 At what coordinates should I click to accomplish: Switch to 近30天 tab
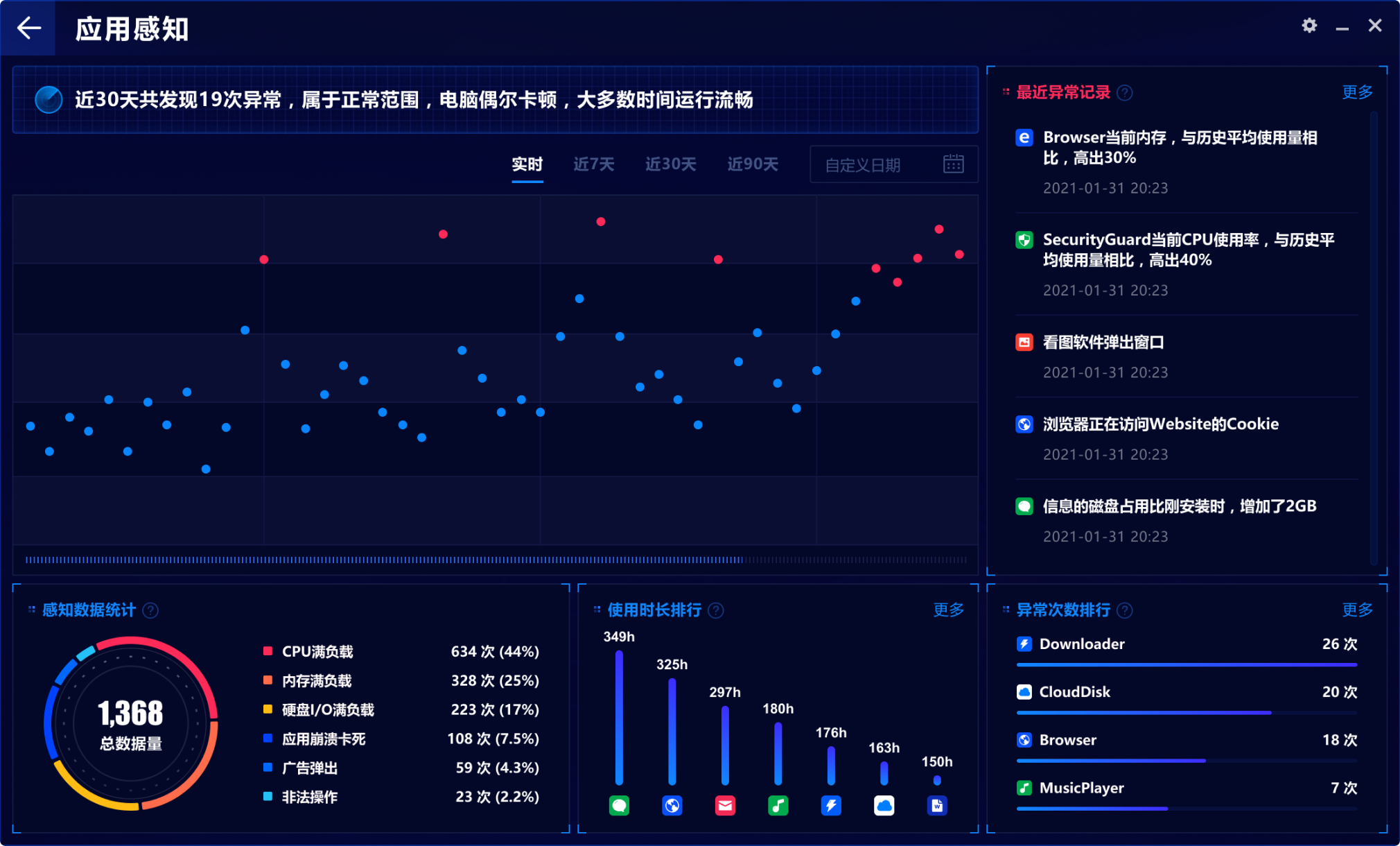[x=670, y=164]
